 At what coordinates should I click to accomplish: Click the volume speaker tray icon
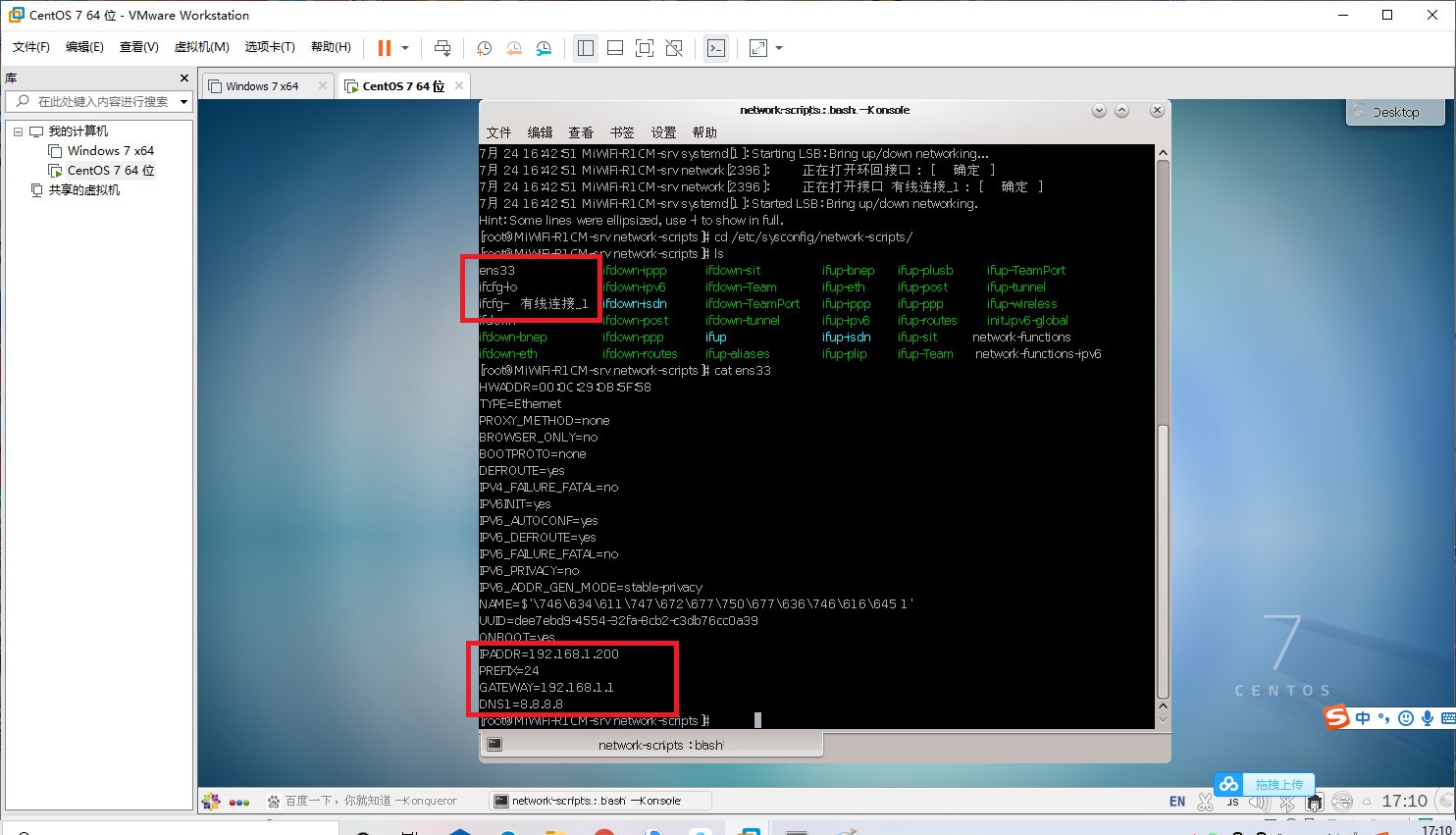point(1260,803)
